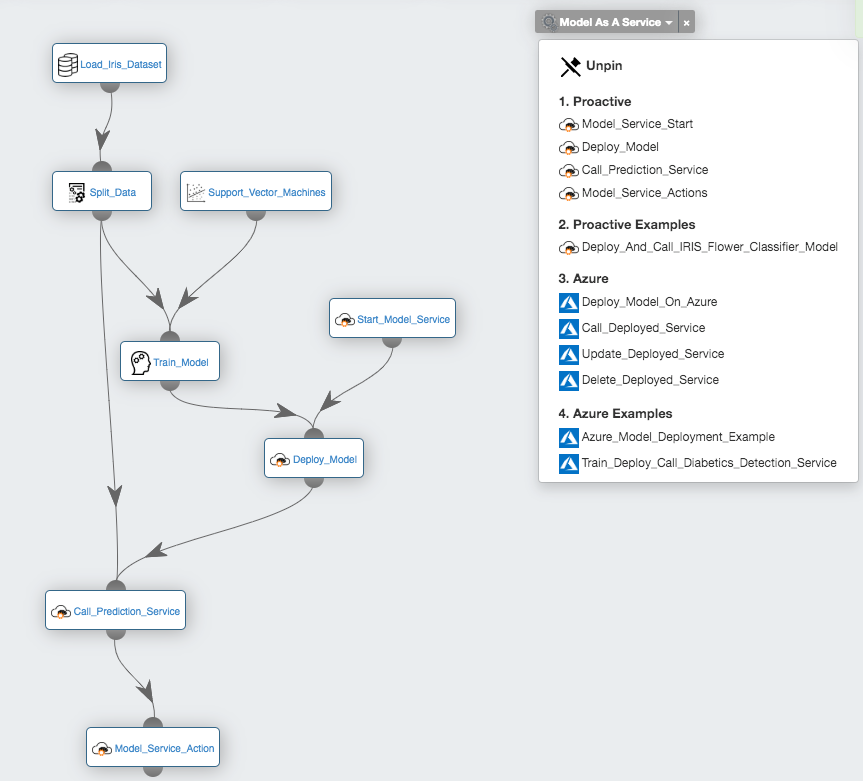Pick Model_Service_Actions in the palette menu
Viewport: 863px width, 781px height.
[644, 193]
